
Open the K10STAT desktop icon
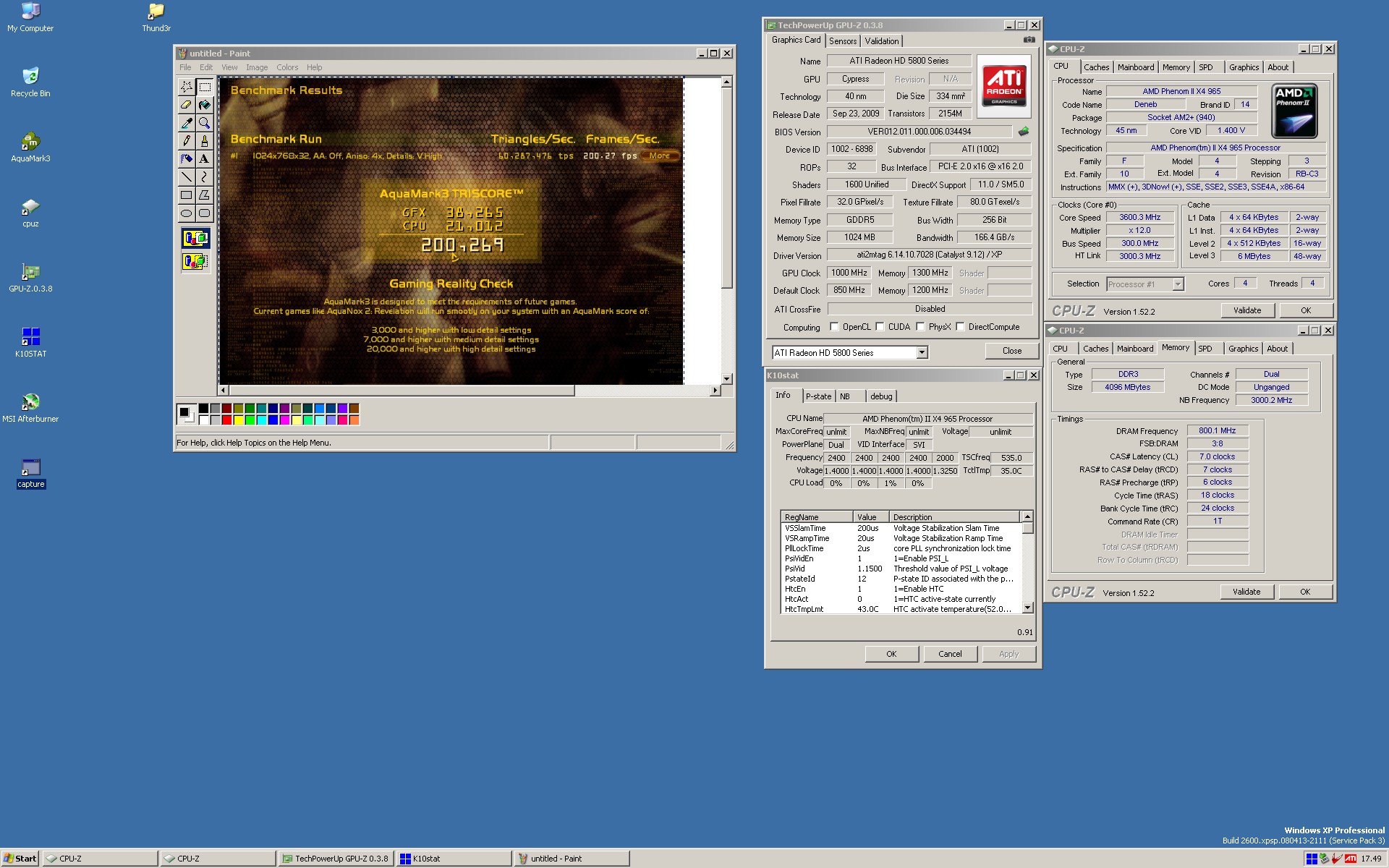(30, 343)
